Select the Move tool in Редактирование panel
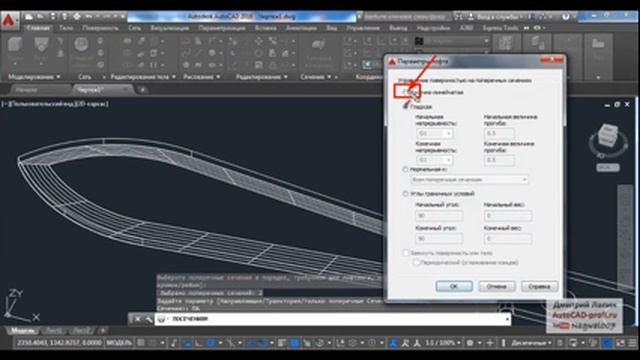The width and height of the screenshot is (640, 360). click(259, 41)
